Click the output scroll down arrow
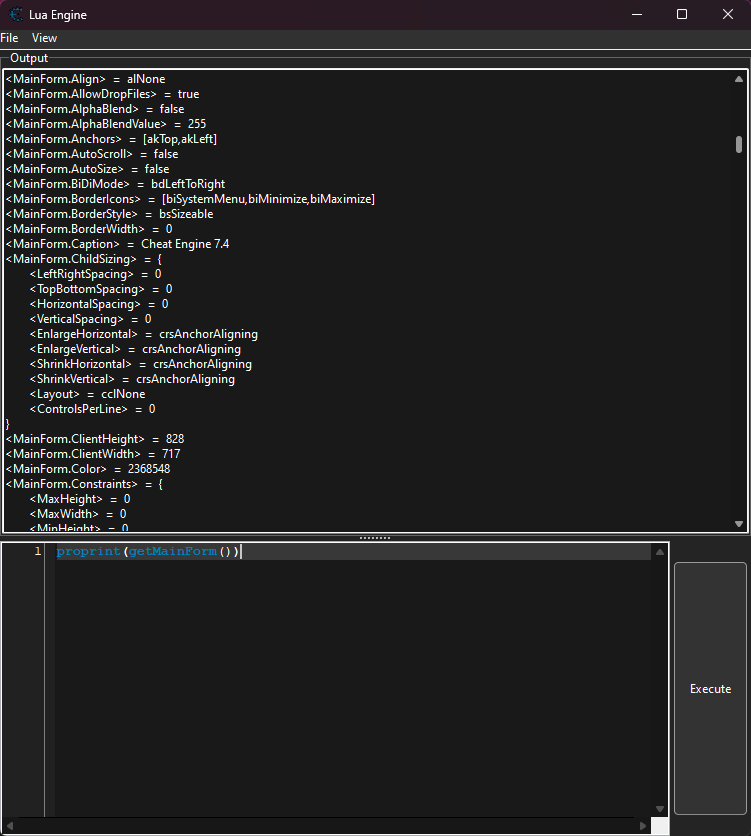This screenshot has height=836, width=751. pyautogui.click(x=739, y=524)
